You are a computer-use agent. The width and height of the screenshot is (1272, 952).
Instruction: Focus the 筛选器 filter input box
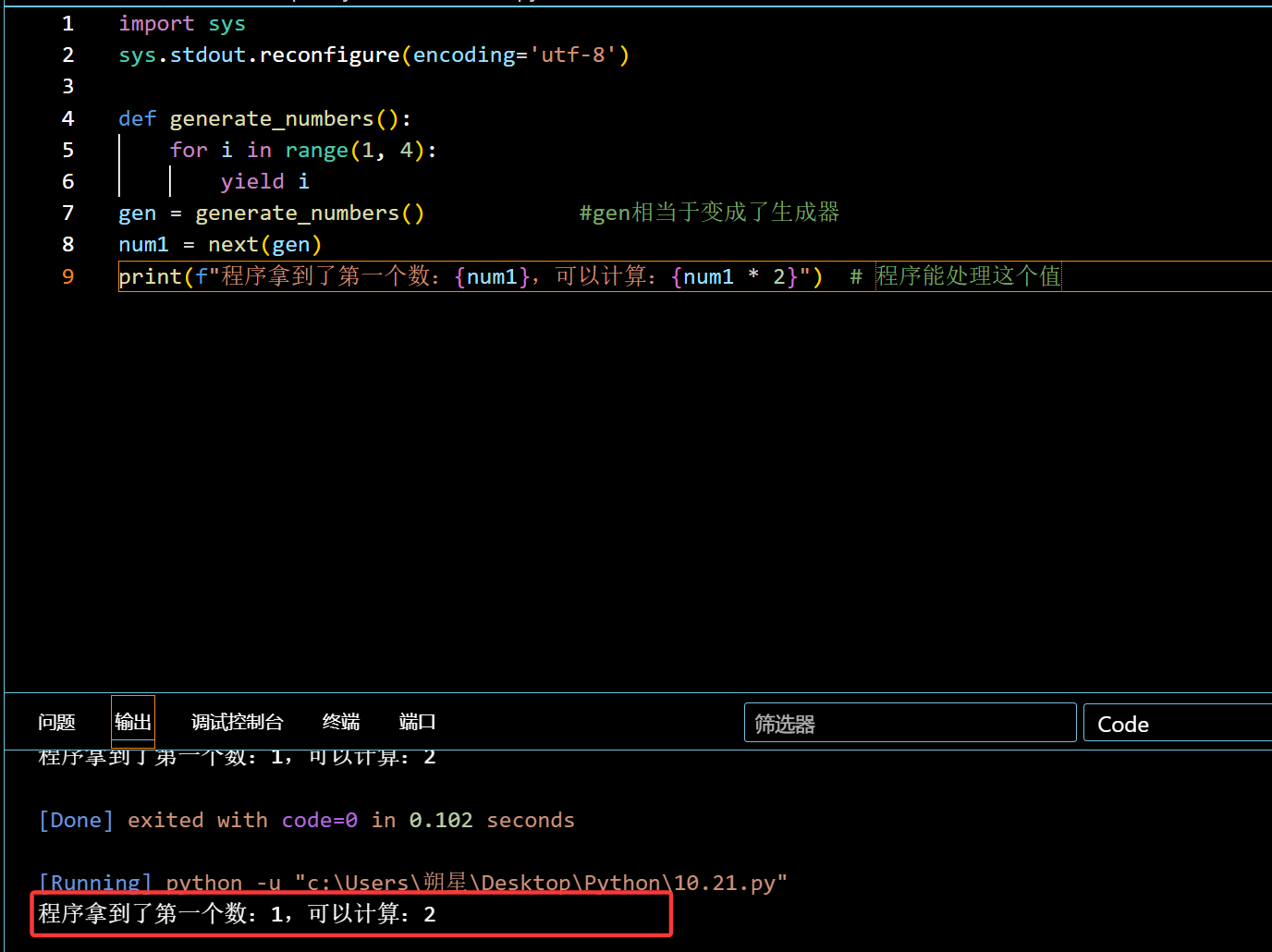(x=910, y=723)
